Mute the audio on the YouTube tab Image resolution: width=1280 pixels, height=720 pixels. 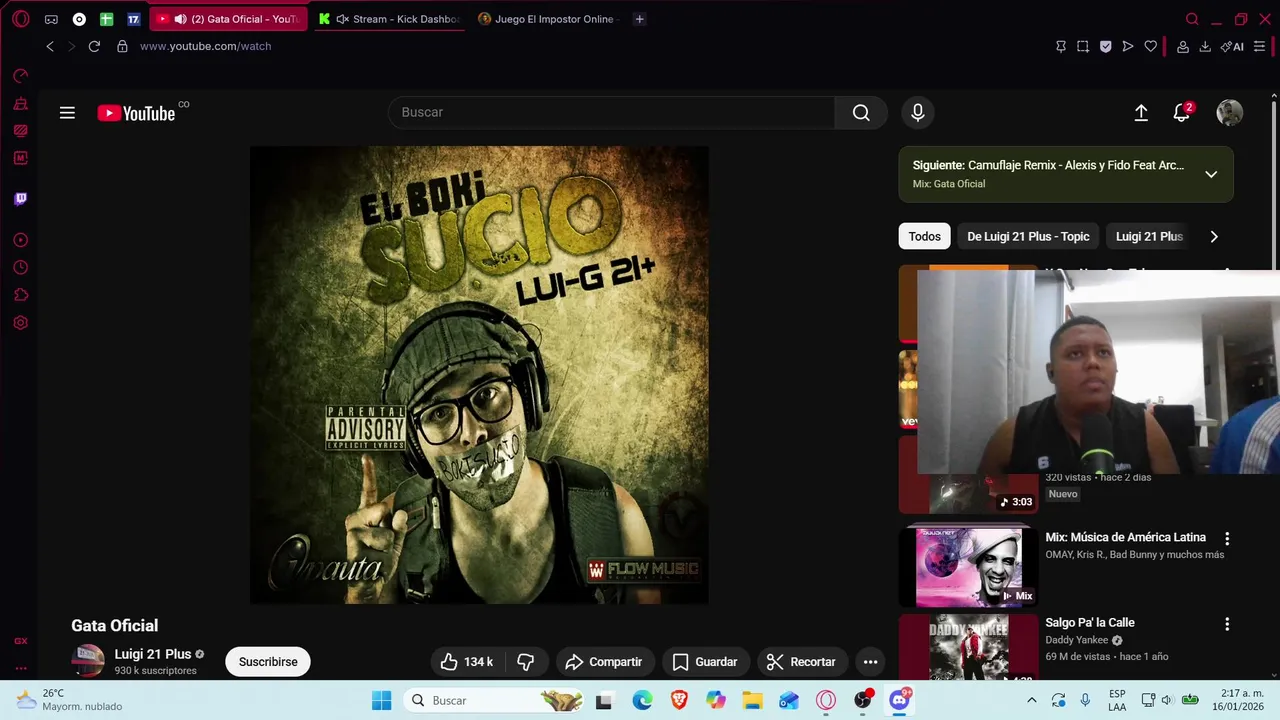(180, 19)
